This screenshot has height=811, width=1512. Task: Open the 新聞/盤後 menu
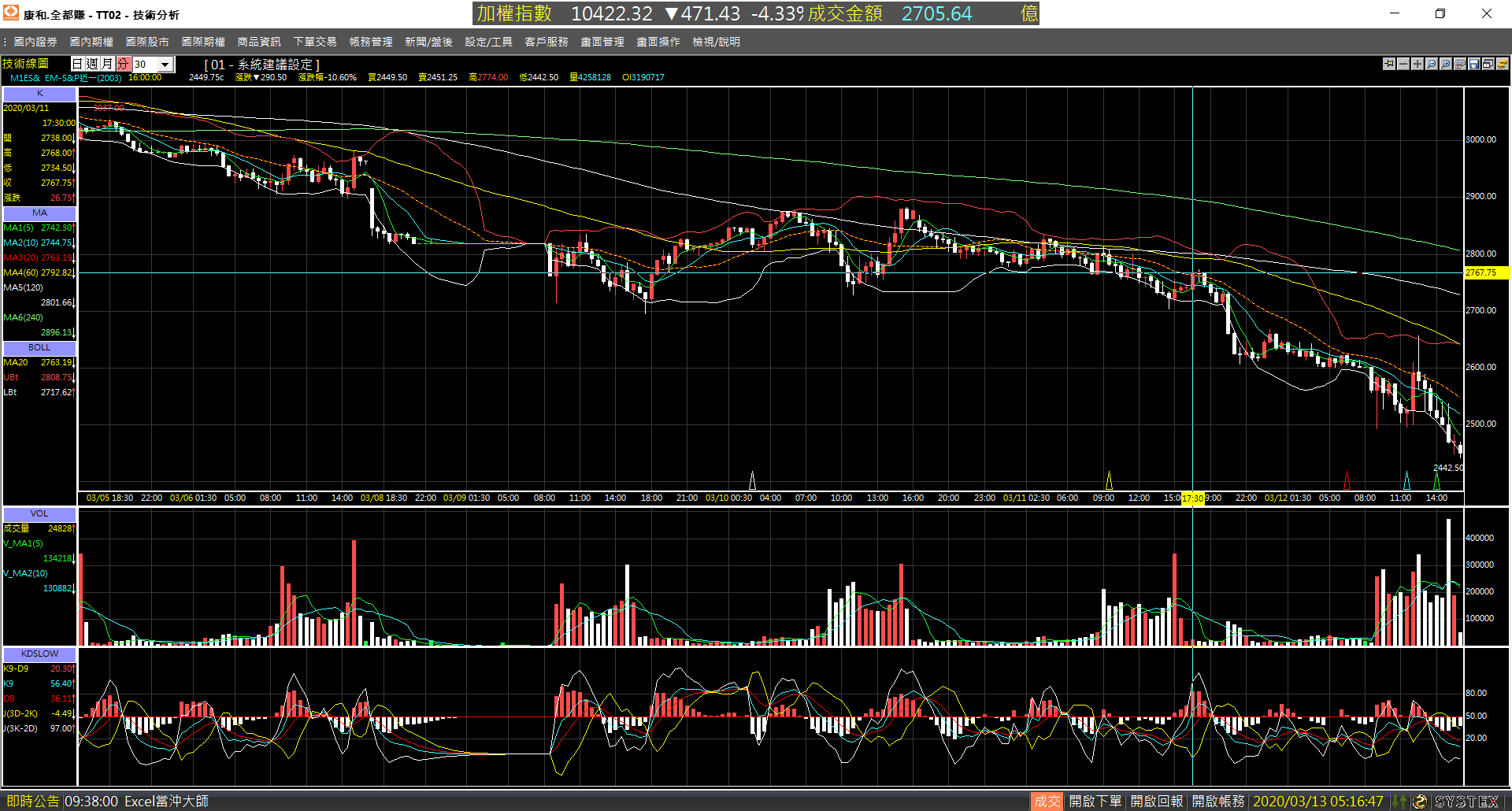pos(428,42)
